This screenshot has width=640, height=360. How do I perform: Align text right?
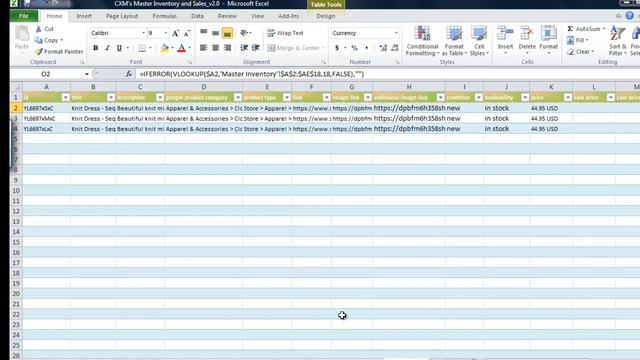pyautogui.click(x=227, y=48)
